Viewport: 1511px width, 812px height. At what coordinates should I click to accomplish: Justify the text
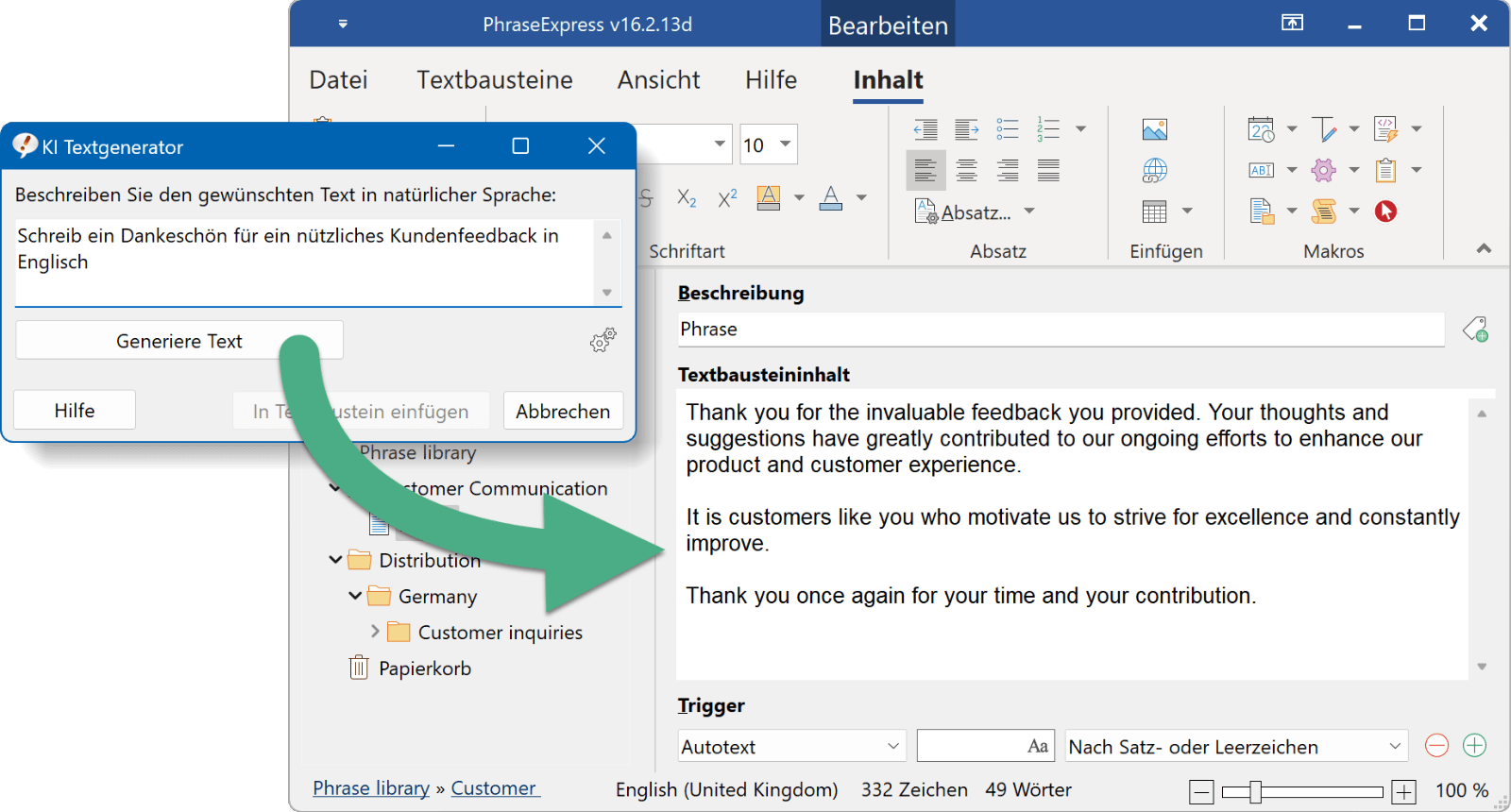point(1048,171)
